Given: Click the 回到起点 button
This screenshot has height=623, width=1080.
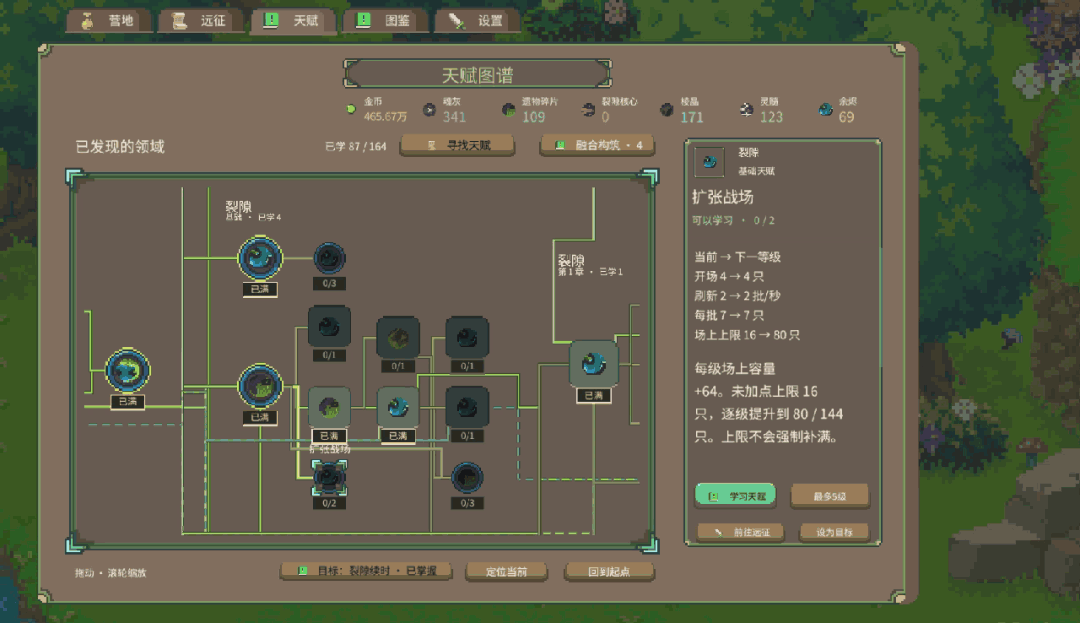Looking at the screenshot, I should pos(609,571).
